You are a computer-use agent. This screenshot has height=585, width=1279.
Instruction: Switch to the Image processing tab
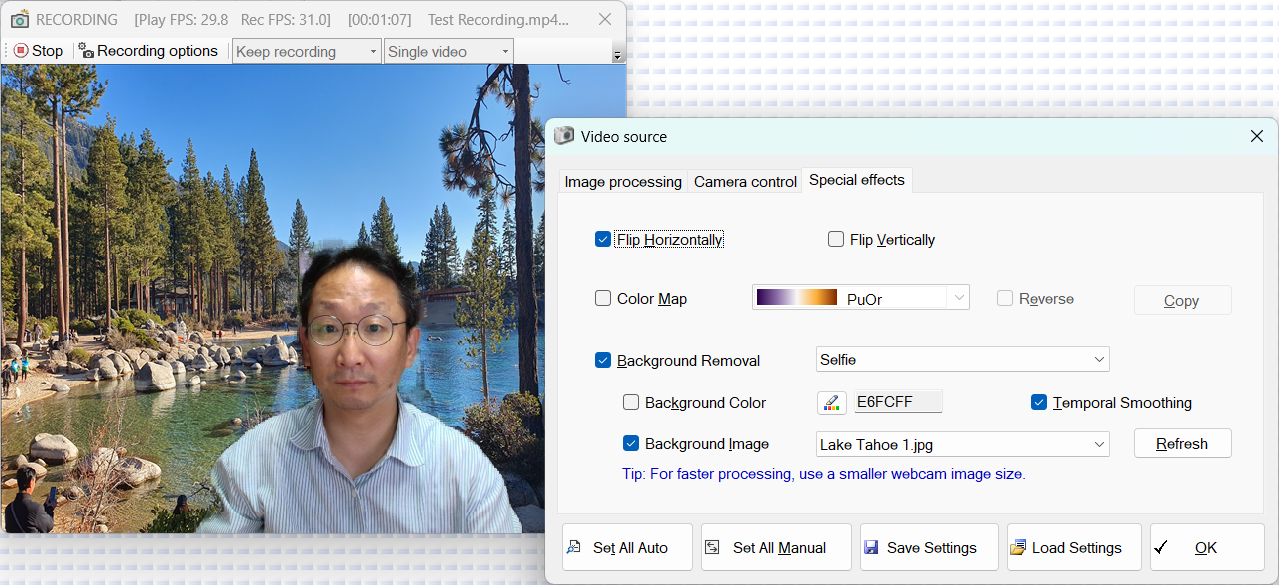[x=623, y=182]
